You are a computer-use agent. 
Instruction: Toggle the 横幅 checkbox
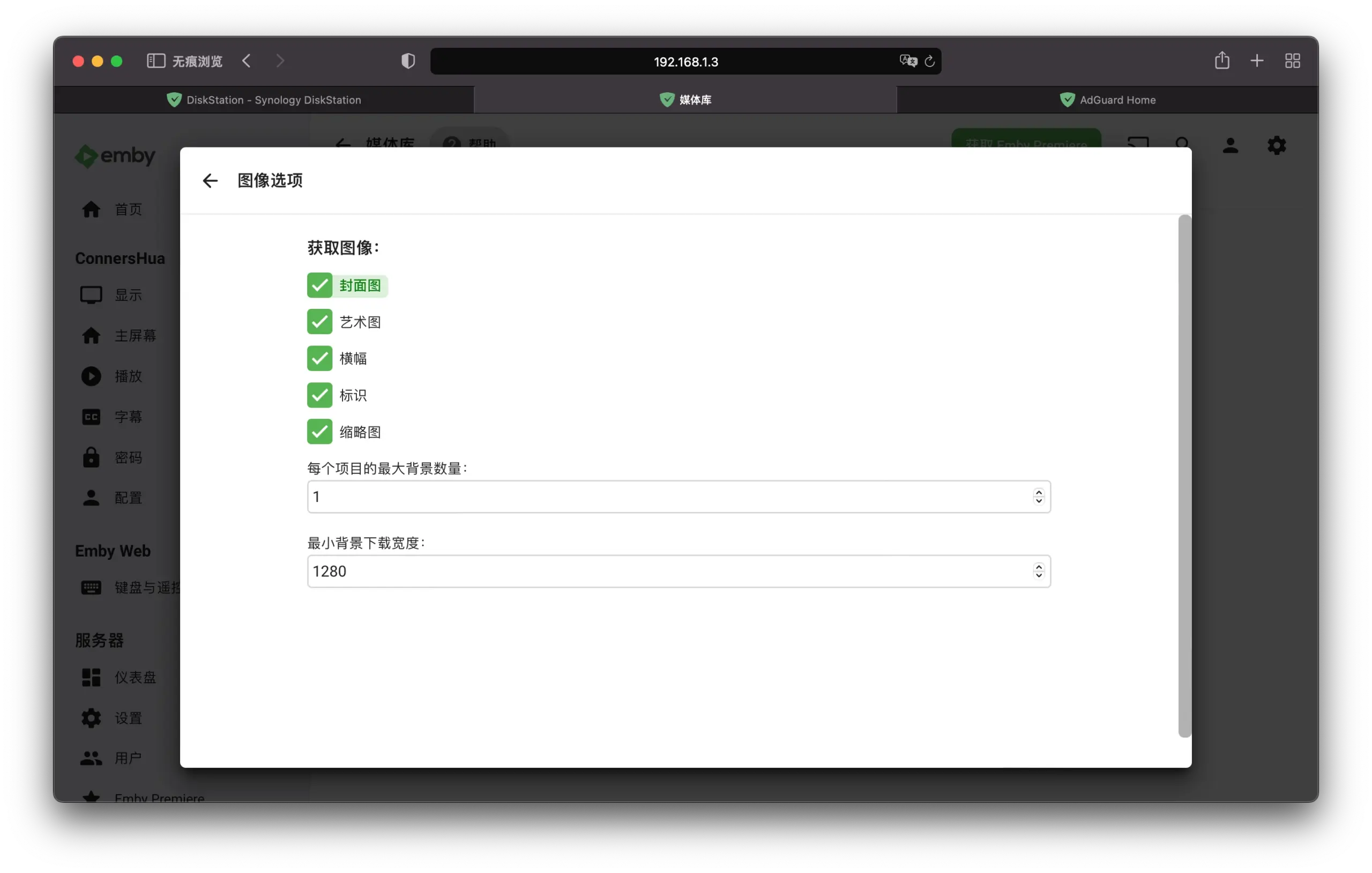[319, 358]
